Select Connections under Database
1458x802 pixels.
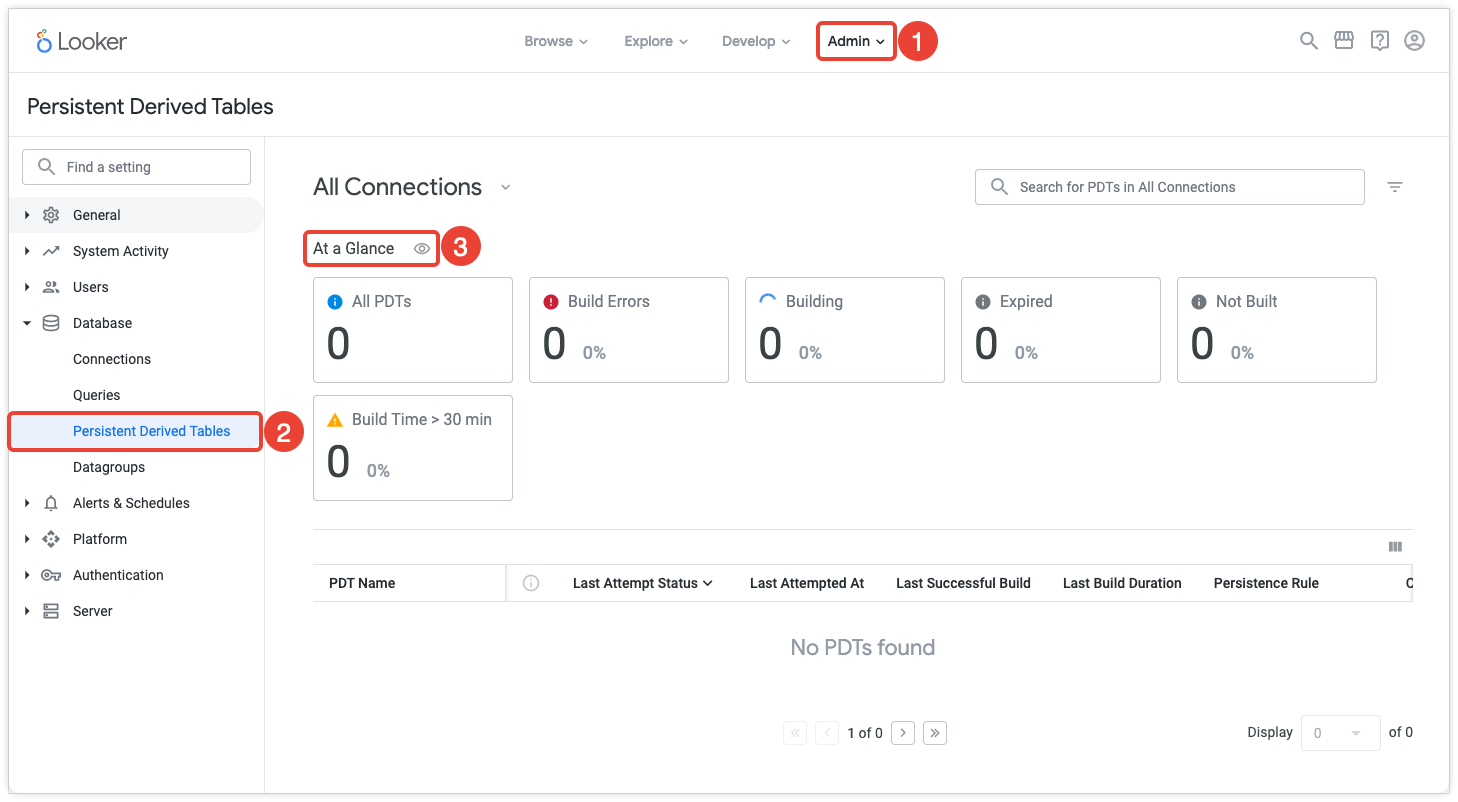click(112, 359)
